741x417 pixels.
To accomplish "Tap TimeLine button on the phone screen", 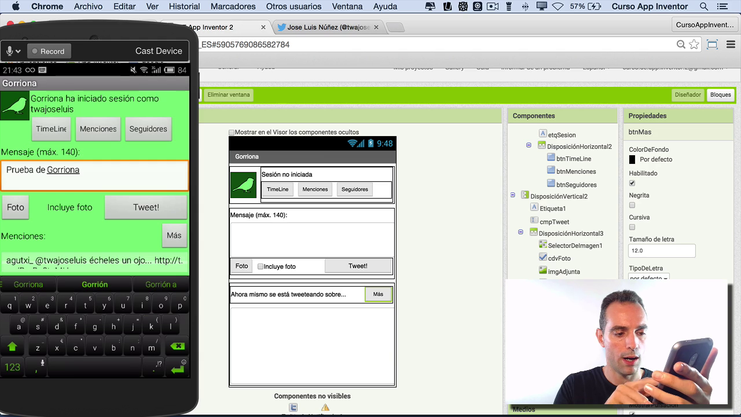I will [x=51, y=129].
